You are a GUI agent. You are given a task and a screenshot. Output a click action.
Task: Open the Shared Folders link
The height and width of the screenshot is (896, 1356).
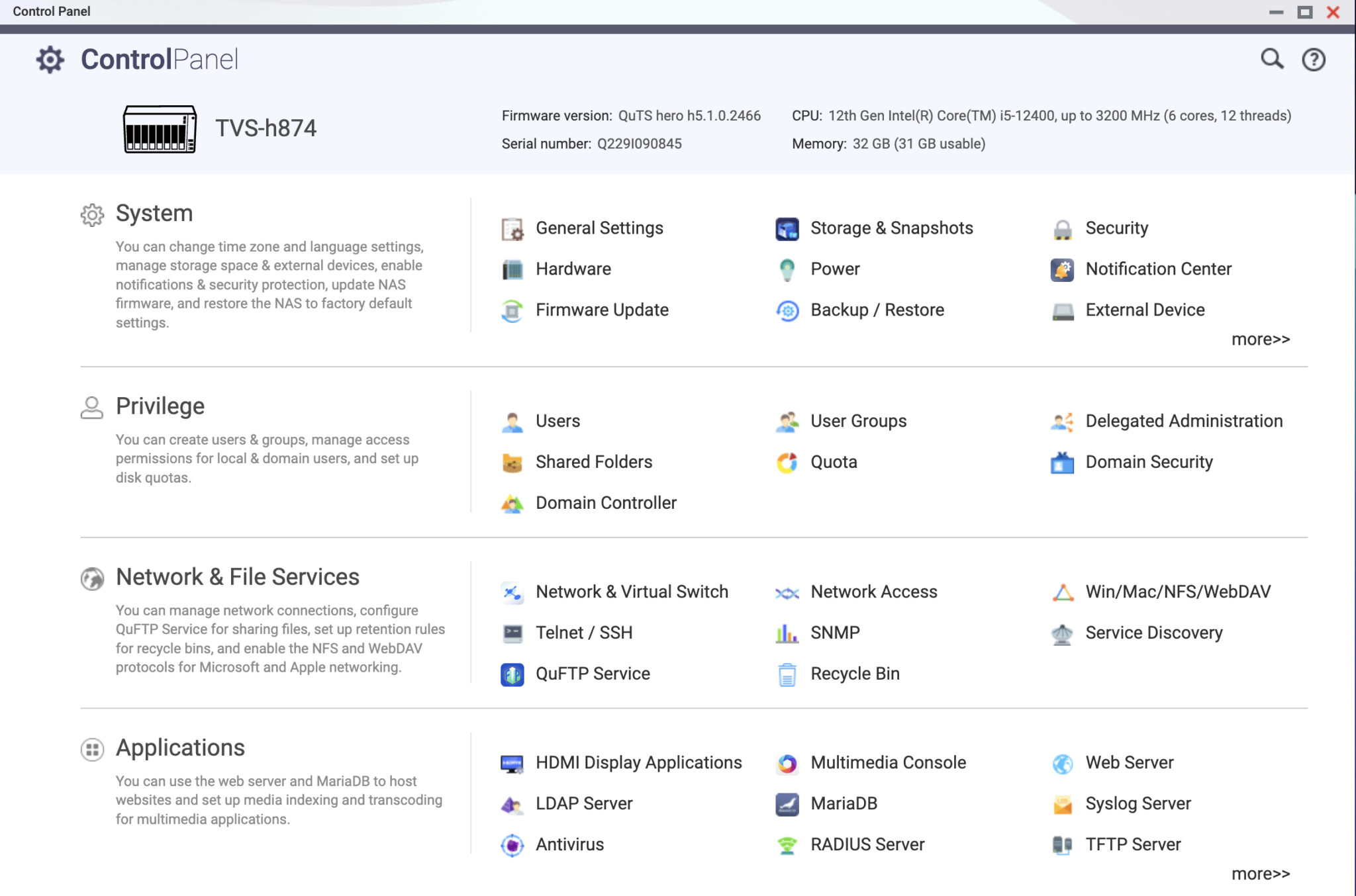coord(593,462)
